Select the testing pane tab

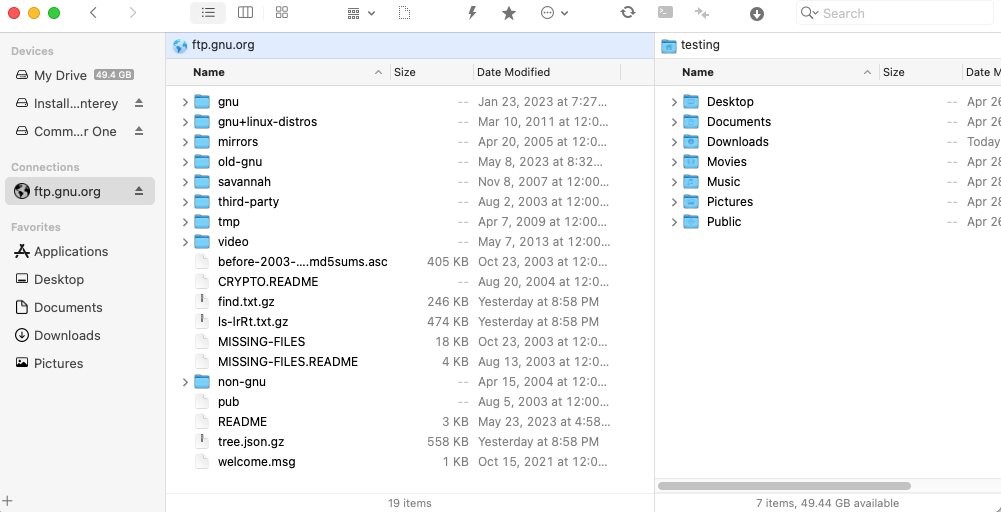pos(828,45)
